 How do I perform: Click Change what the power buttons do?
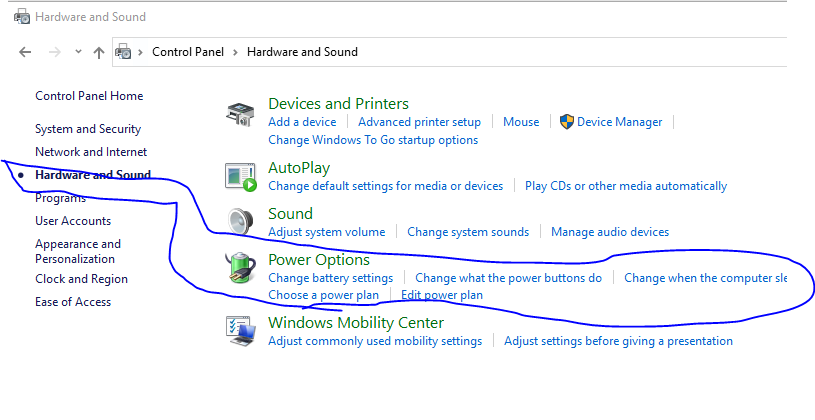[508, 278]
